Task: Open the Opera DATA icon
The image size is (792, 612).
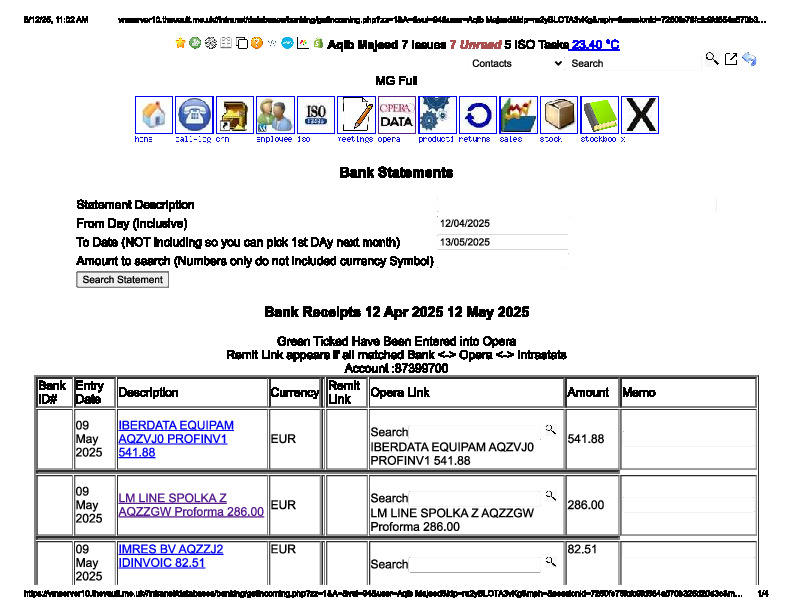Action: click(x=397, y=115)
